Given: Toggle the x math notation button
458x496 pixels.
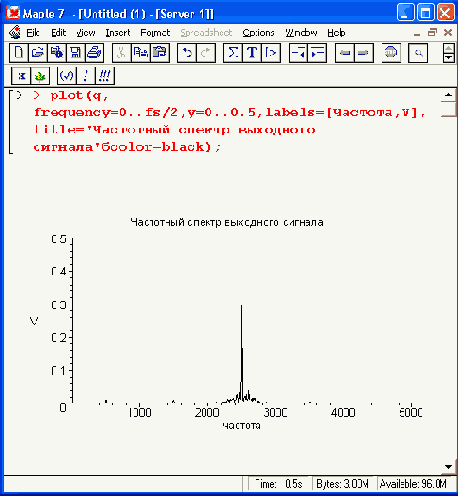Looking at the screenshot, I should 21,76.
